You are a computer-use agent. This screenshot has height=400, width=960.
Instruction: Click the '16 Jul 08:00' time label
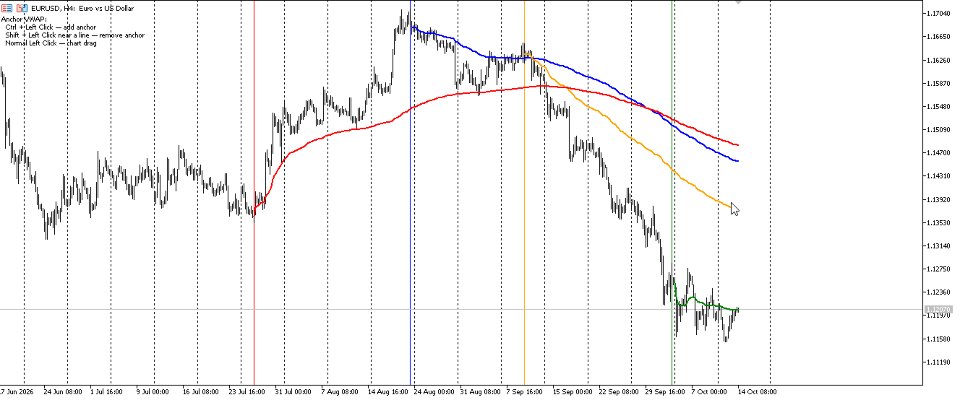pos(200,391)
